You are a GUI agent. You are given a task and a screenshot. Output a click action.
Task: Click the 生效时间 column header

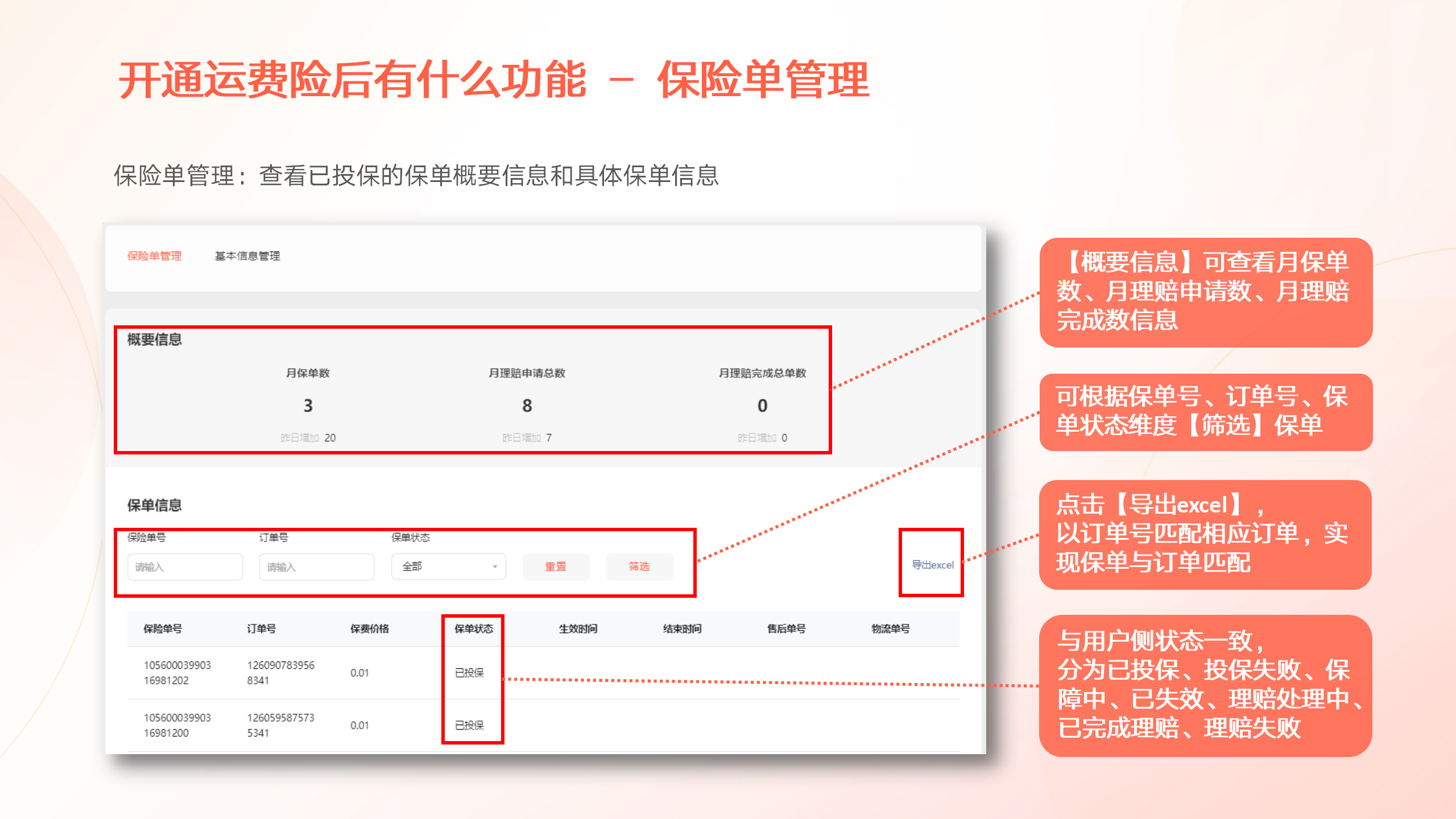click(x=578, y=628)
